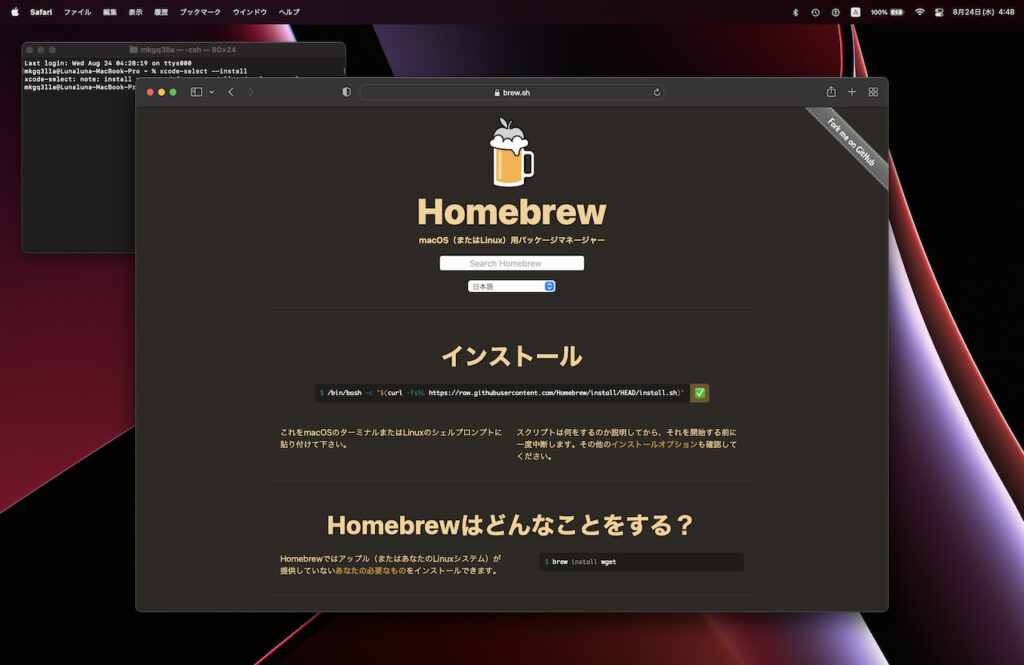This screenshot has height=665, width=1024.
Task: Go back to the previous page
Action: pos(231,92)
